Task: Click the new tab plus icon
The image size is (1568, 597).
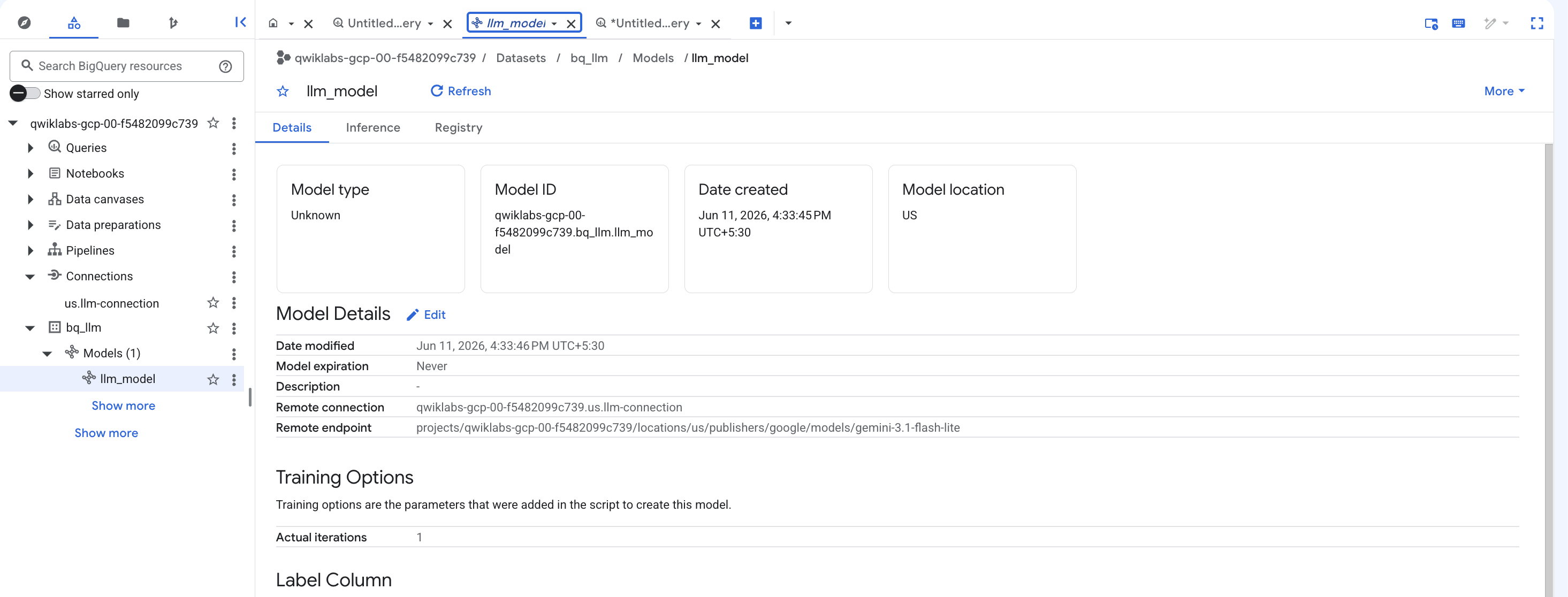Action: (756, 23)
